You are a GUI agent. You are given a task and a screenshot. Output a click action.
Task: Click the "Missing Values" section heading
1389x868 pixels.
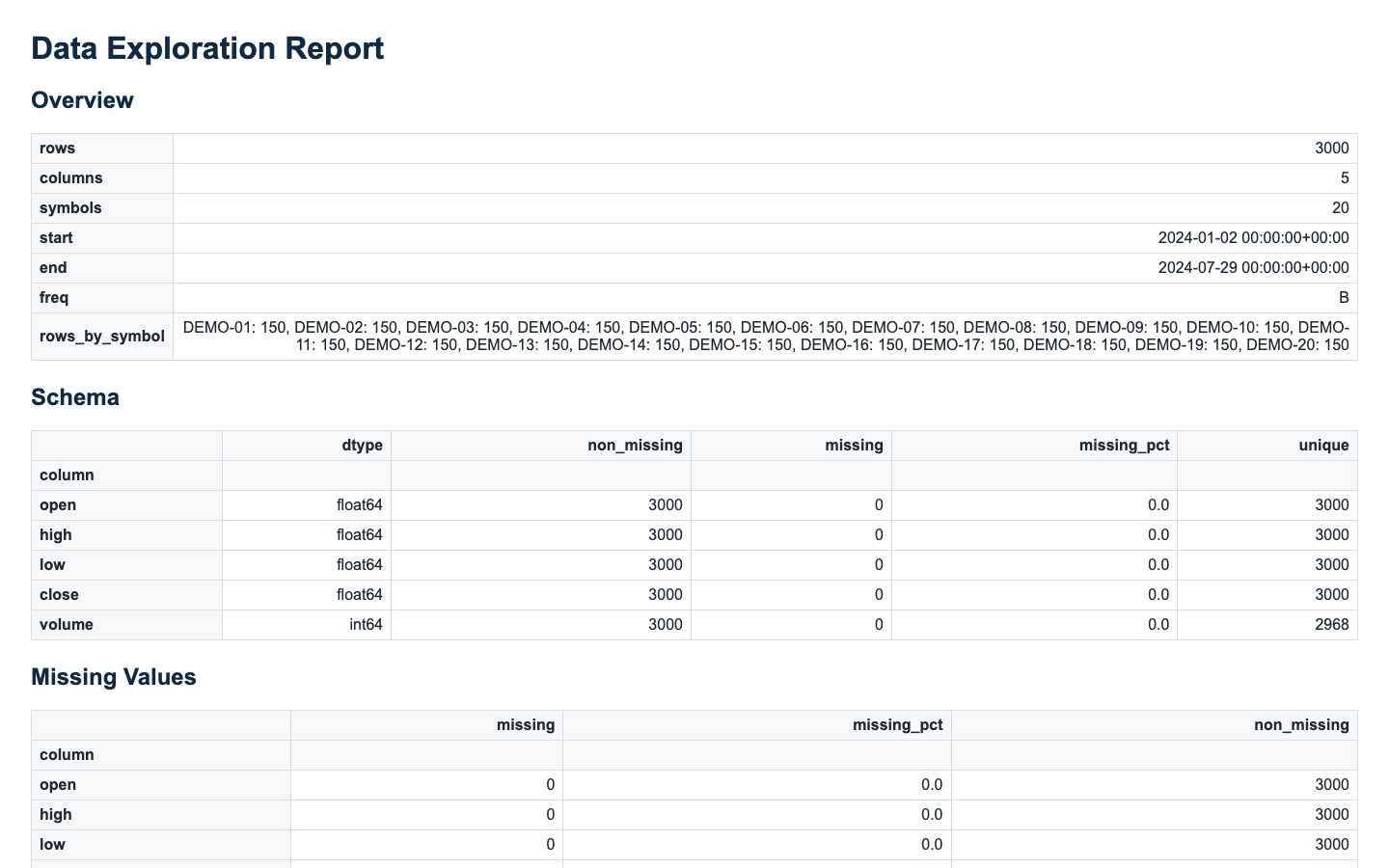[x=114, y=677]
